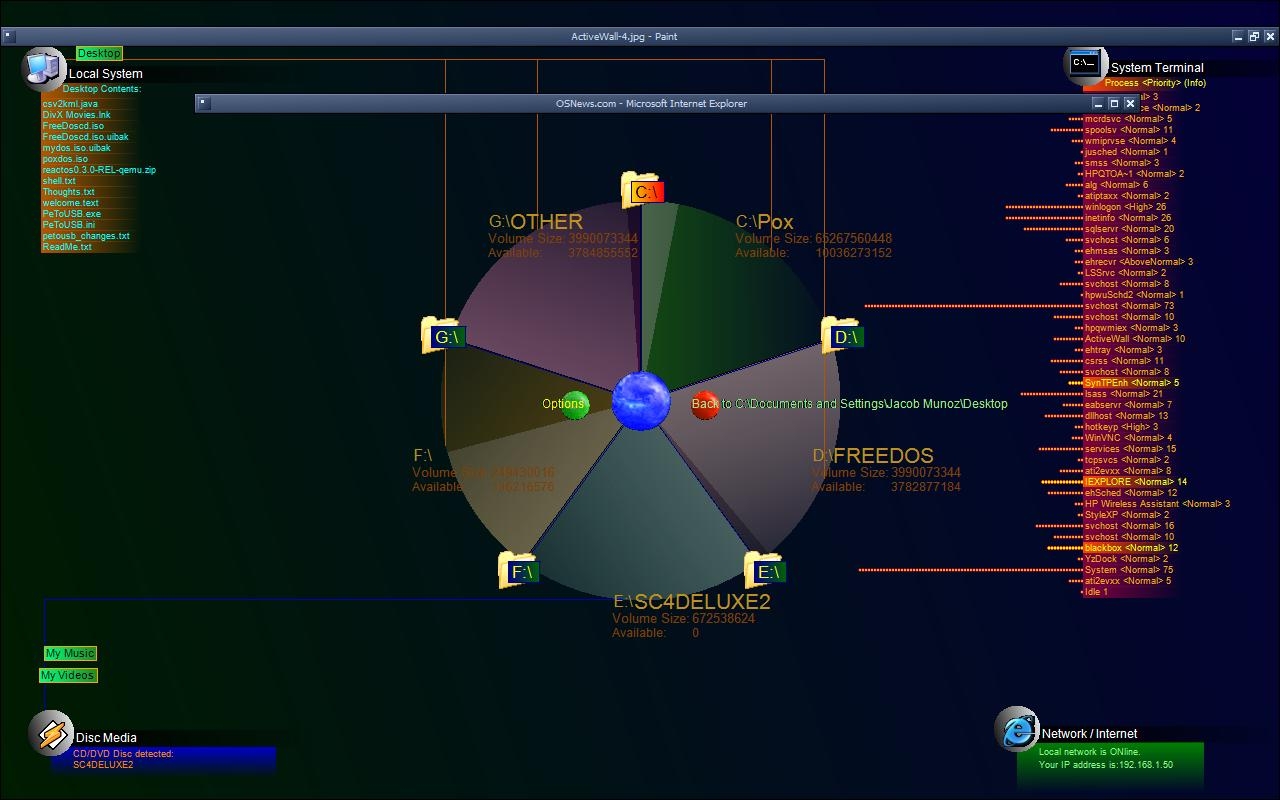Open the Internet Explorer window system menu icon

pyautogui.click(x=203, y=103)
